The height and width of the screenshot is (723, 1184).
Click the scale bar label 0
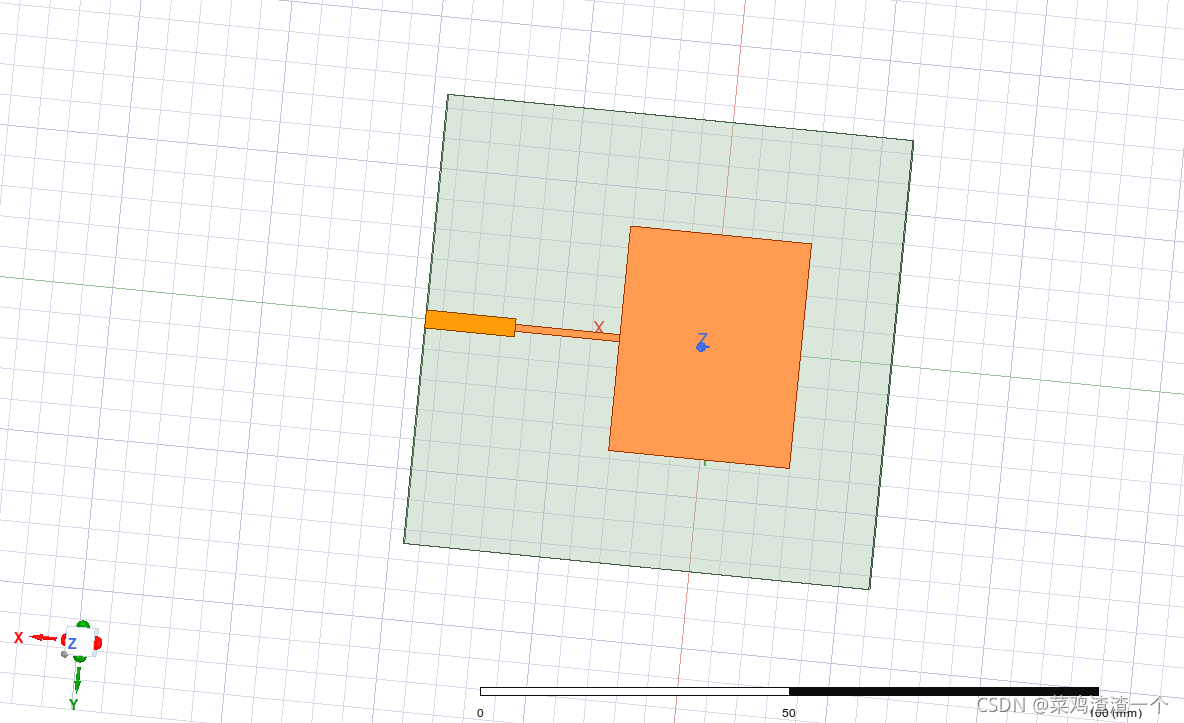coord(480,712)
